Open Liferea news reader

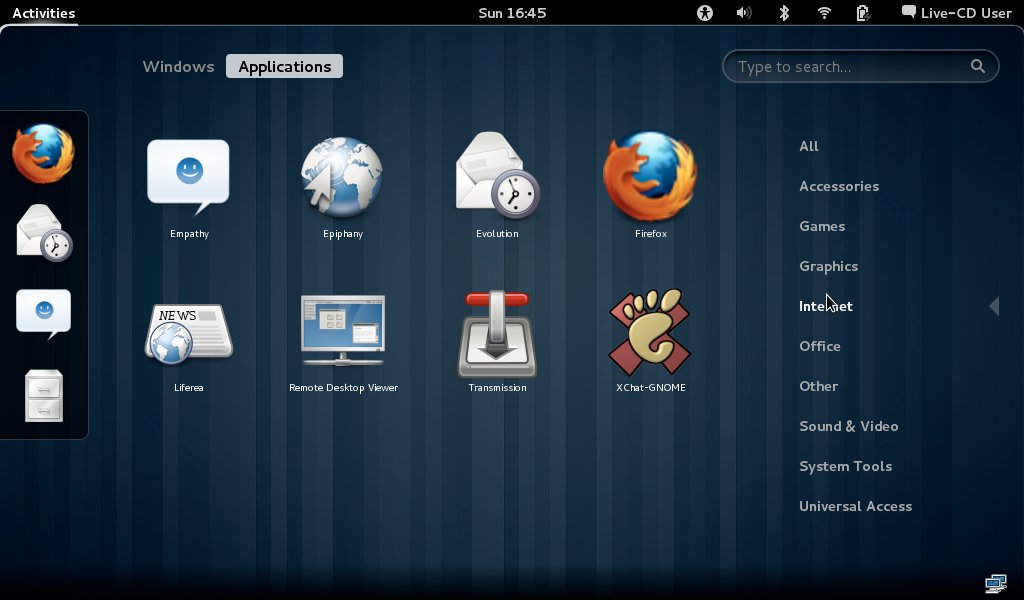point(188,333)
